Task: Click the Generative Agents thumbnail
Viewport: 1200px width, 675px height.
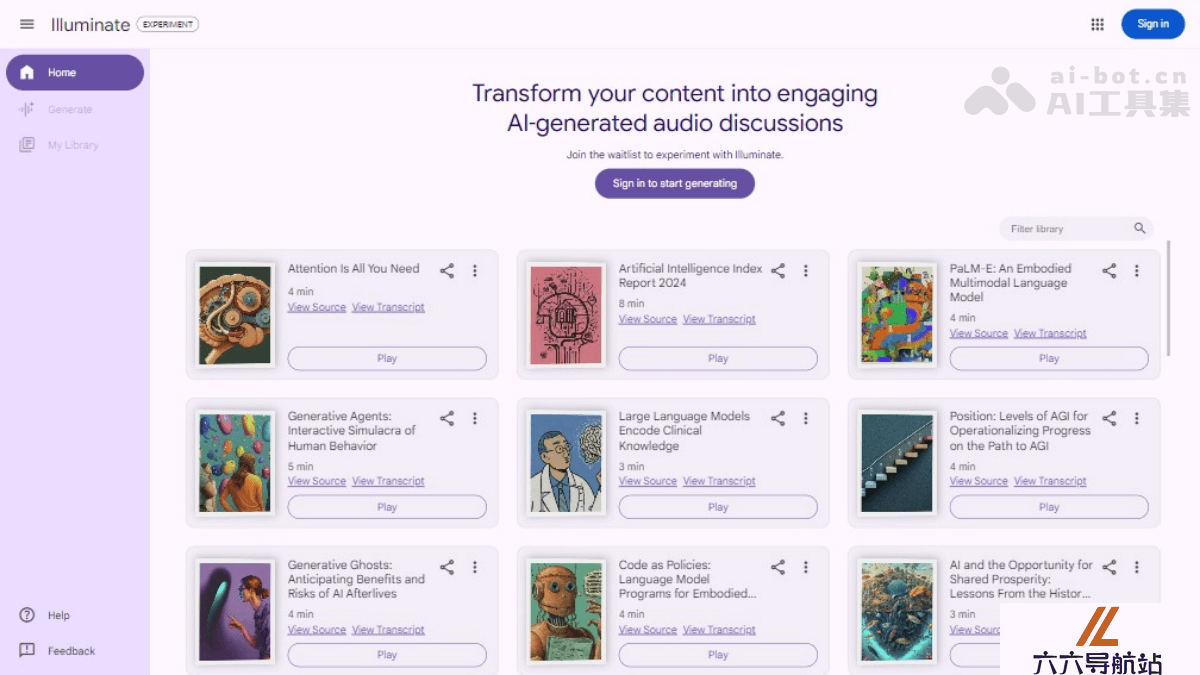Action: tap(235, 463)
